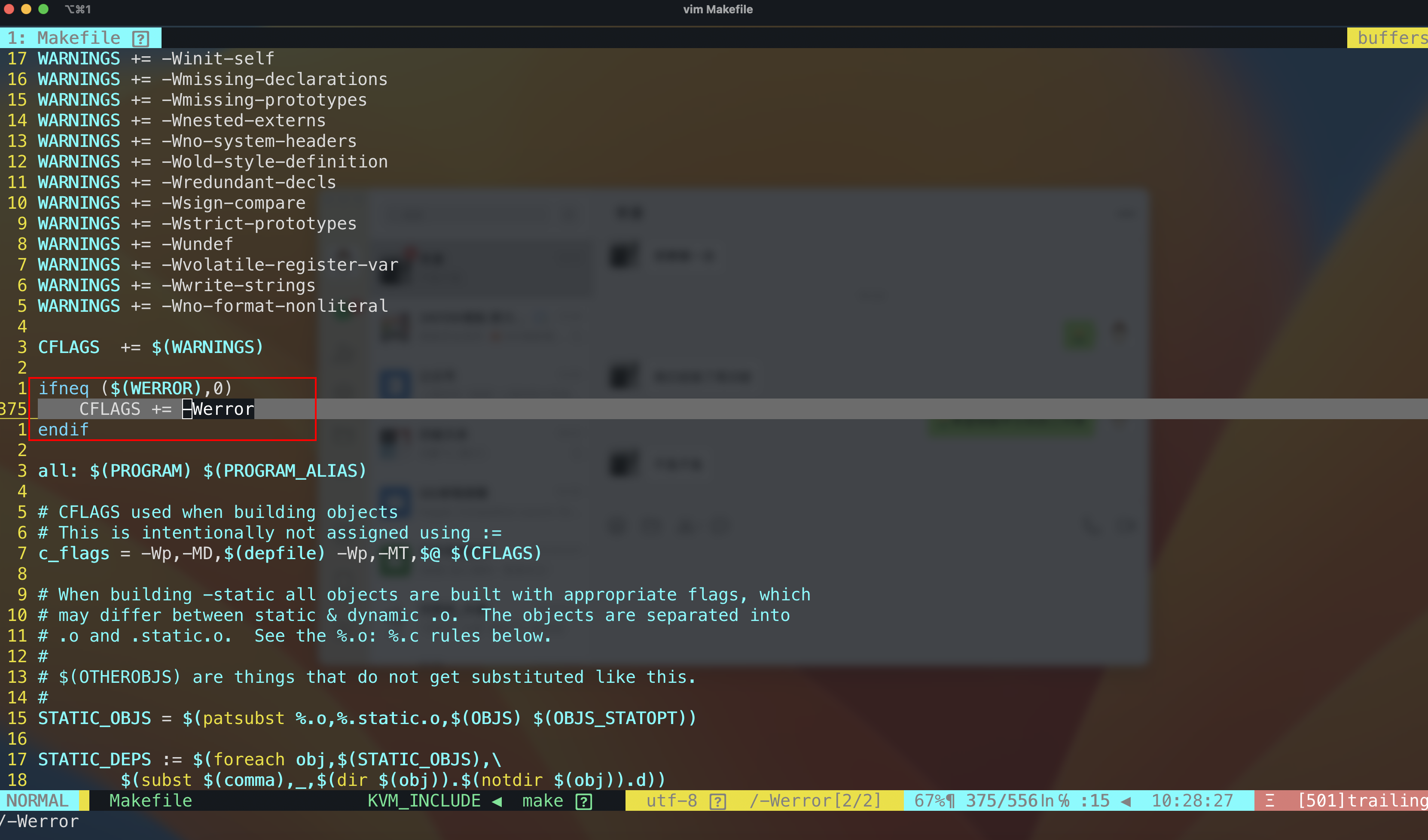1428x840 pixels.
Task: Click the left-pointing arrow after KVM_INCLUDE
Action: 497,801
